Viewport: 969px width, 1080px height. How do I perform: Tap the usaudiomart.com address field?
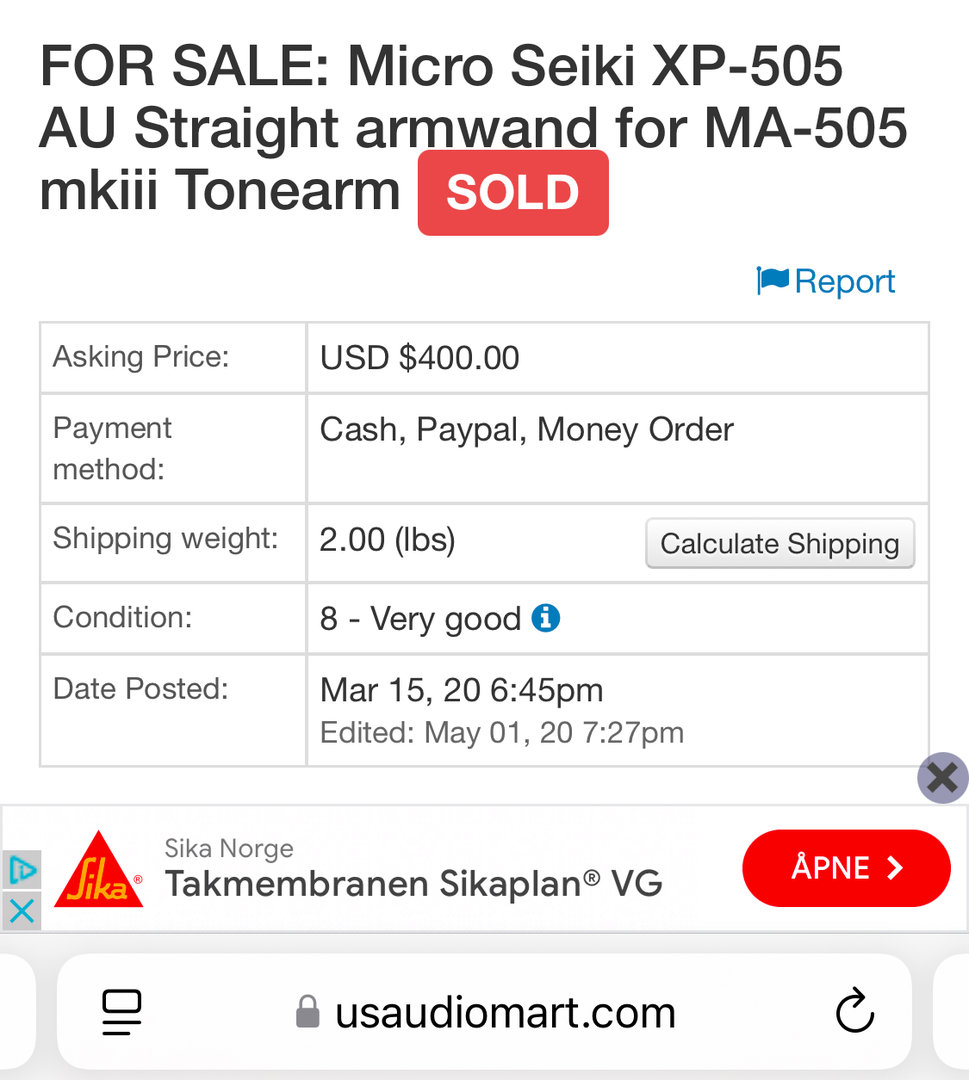[484, 1012]
